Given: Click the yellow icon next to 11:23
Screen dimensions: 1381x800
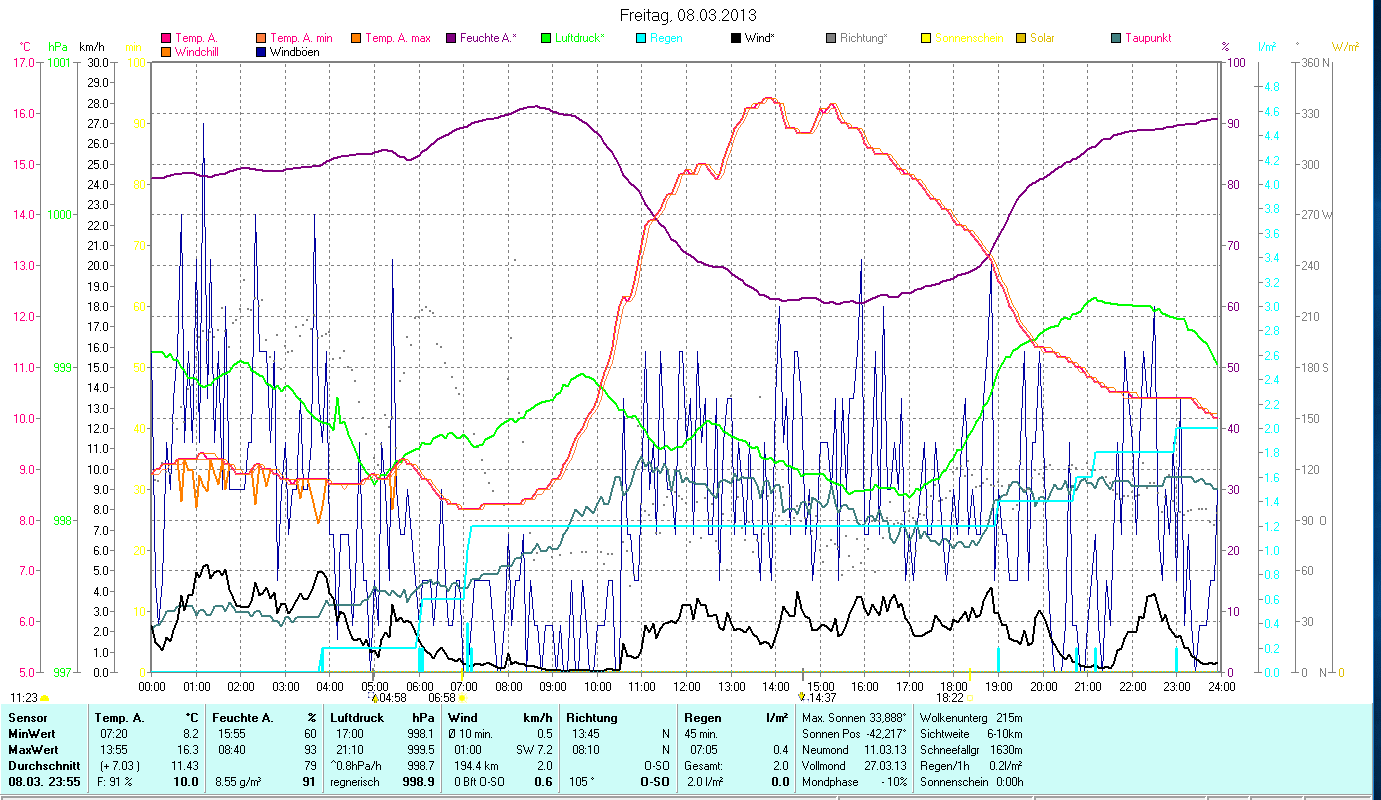Looking at the screenshot, I should pos(45,698).
